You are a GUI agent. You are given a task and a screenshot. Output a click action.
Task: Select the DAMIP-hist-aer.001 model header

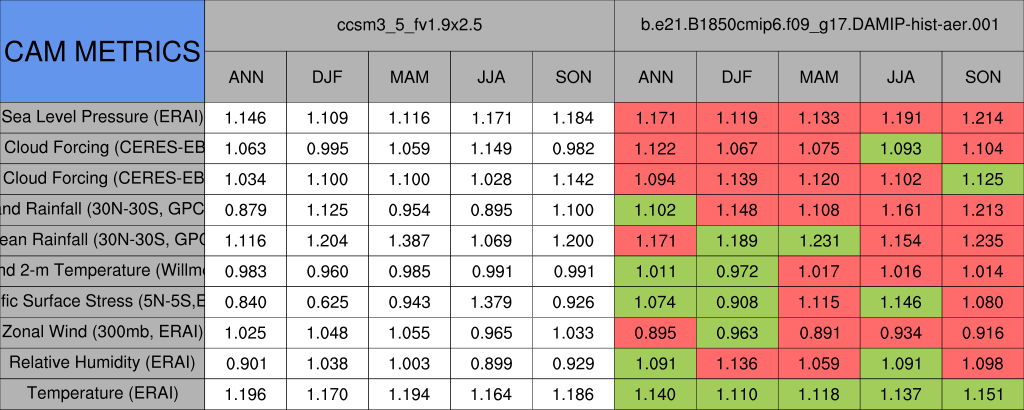819,26
